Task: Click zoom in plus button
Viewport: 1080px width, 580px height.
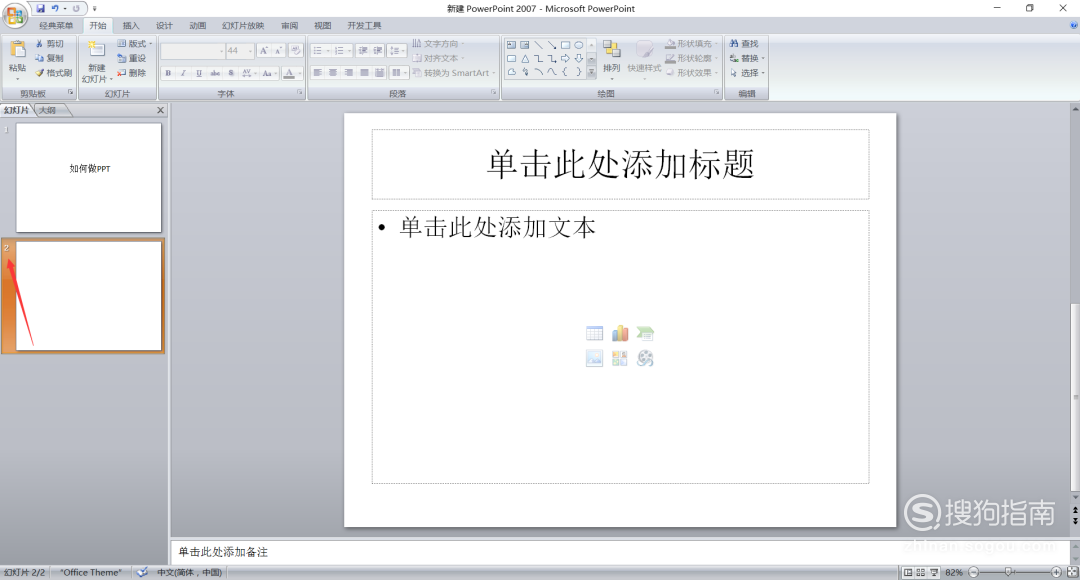Action: [x=1056, y=572]
